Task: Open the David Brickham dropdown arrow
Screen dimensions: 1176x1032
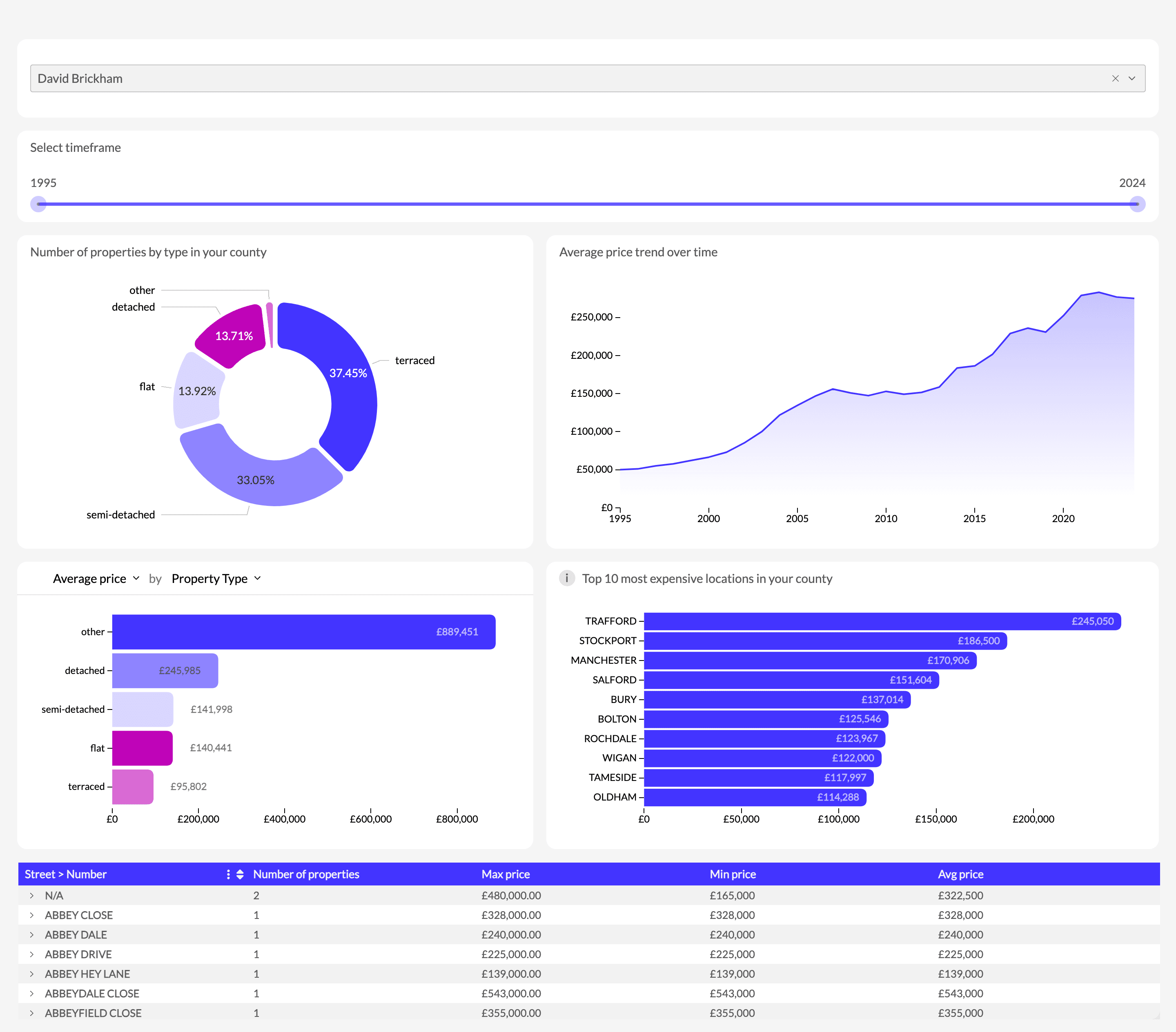Action: click(x=1132, y=78)
